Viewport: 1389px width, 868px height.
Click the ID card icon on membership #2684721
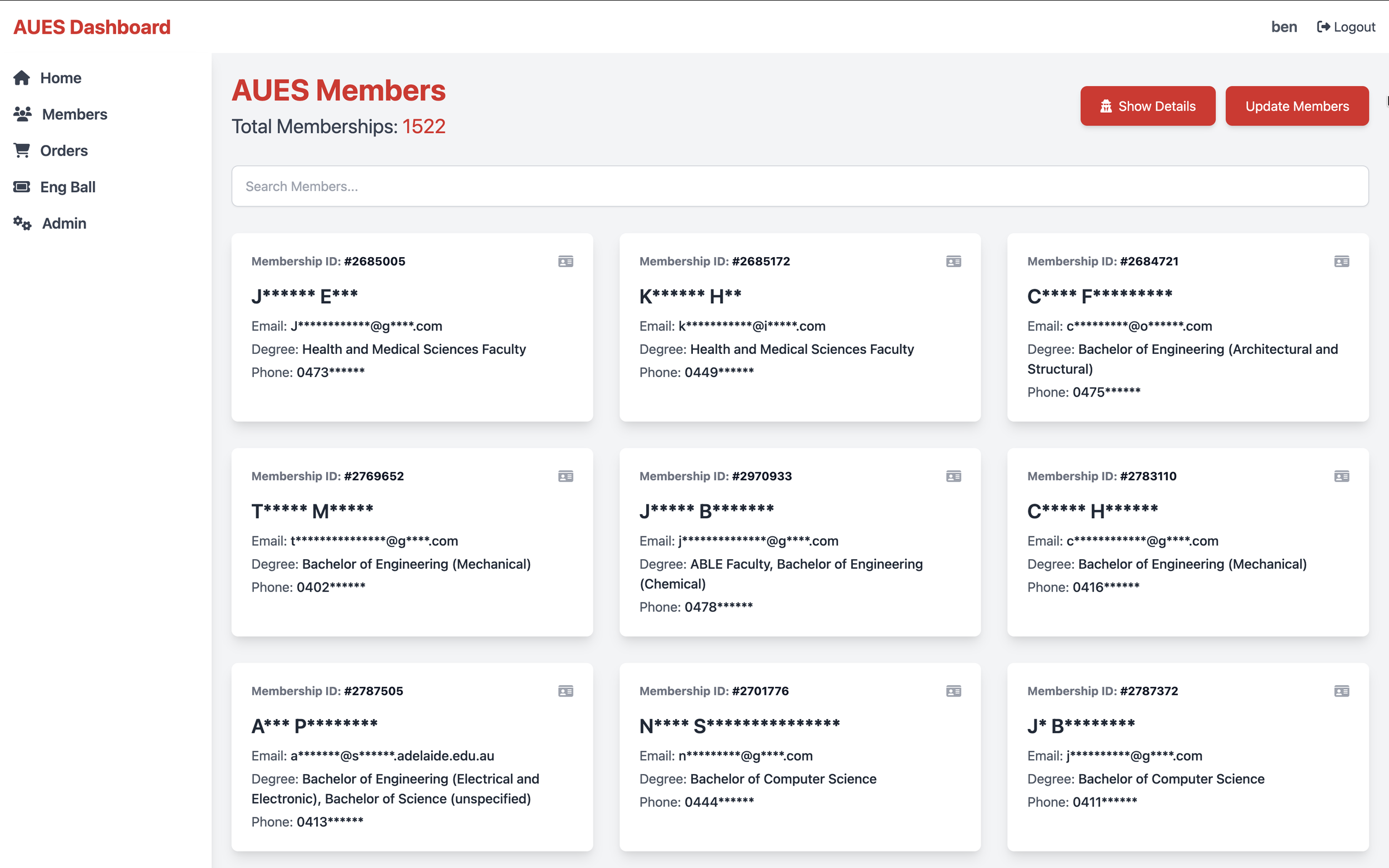(x=1341, y=262)
